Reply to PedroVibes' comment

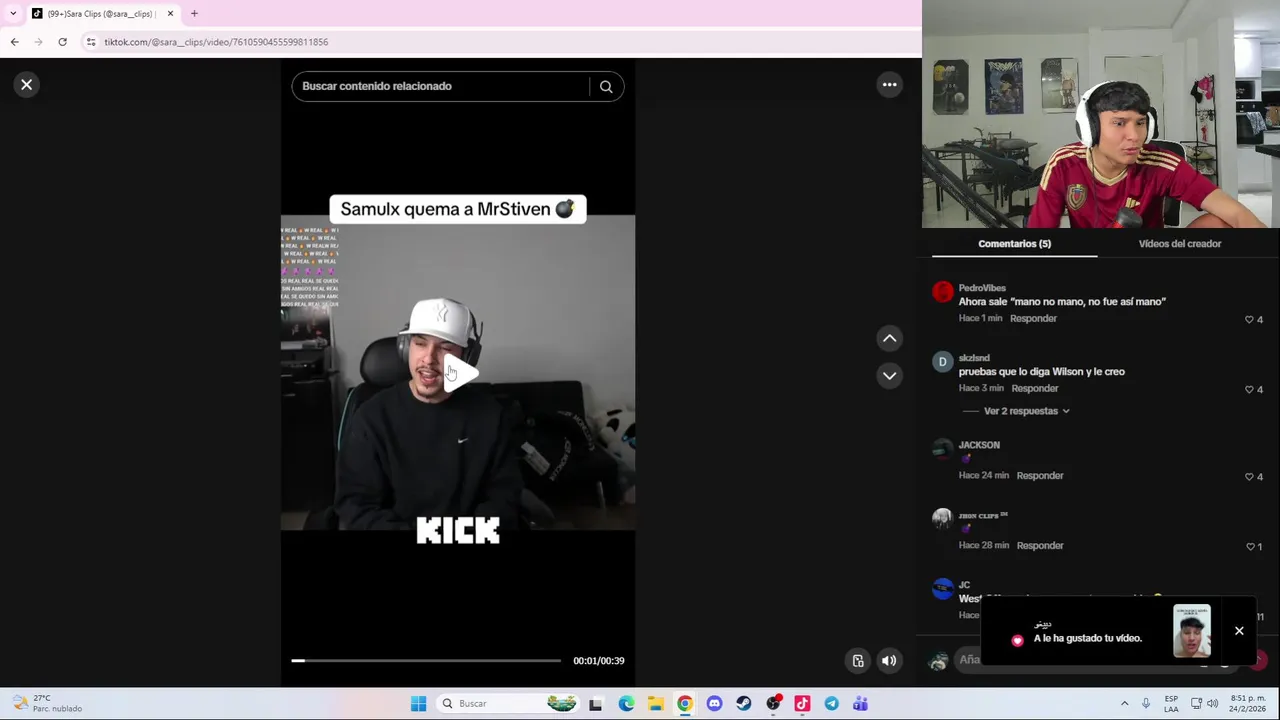click(1033, 318)
